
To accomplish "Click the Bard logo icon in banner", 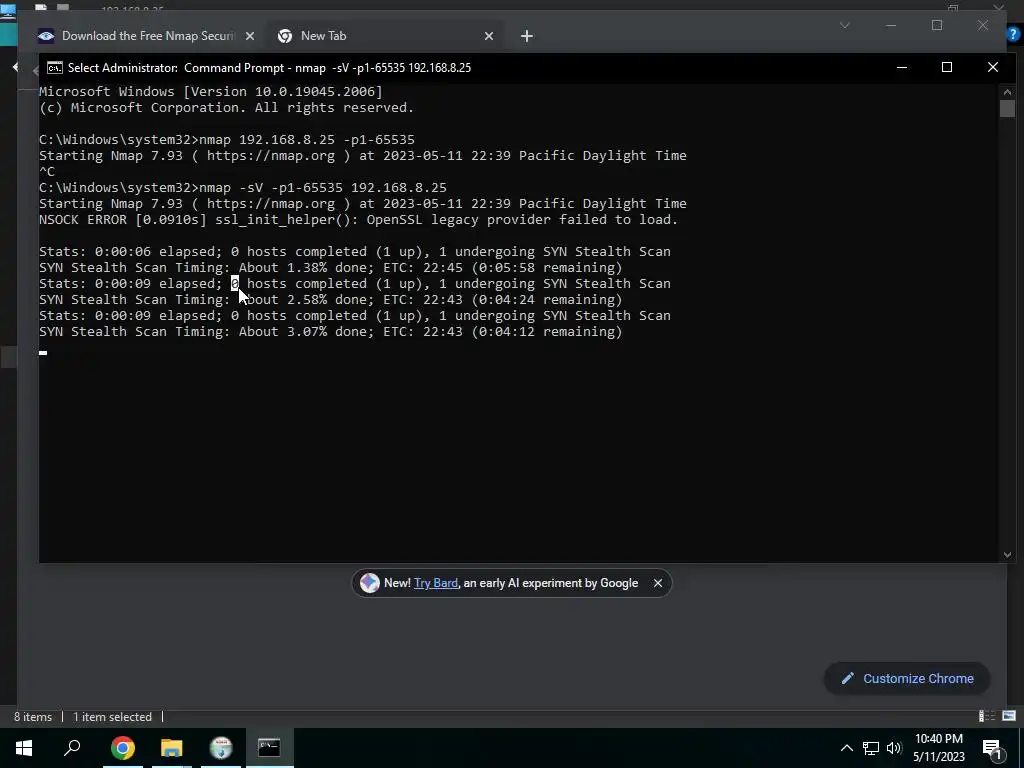I will point(370,583).
